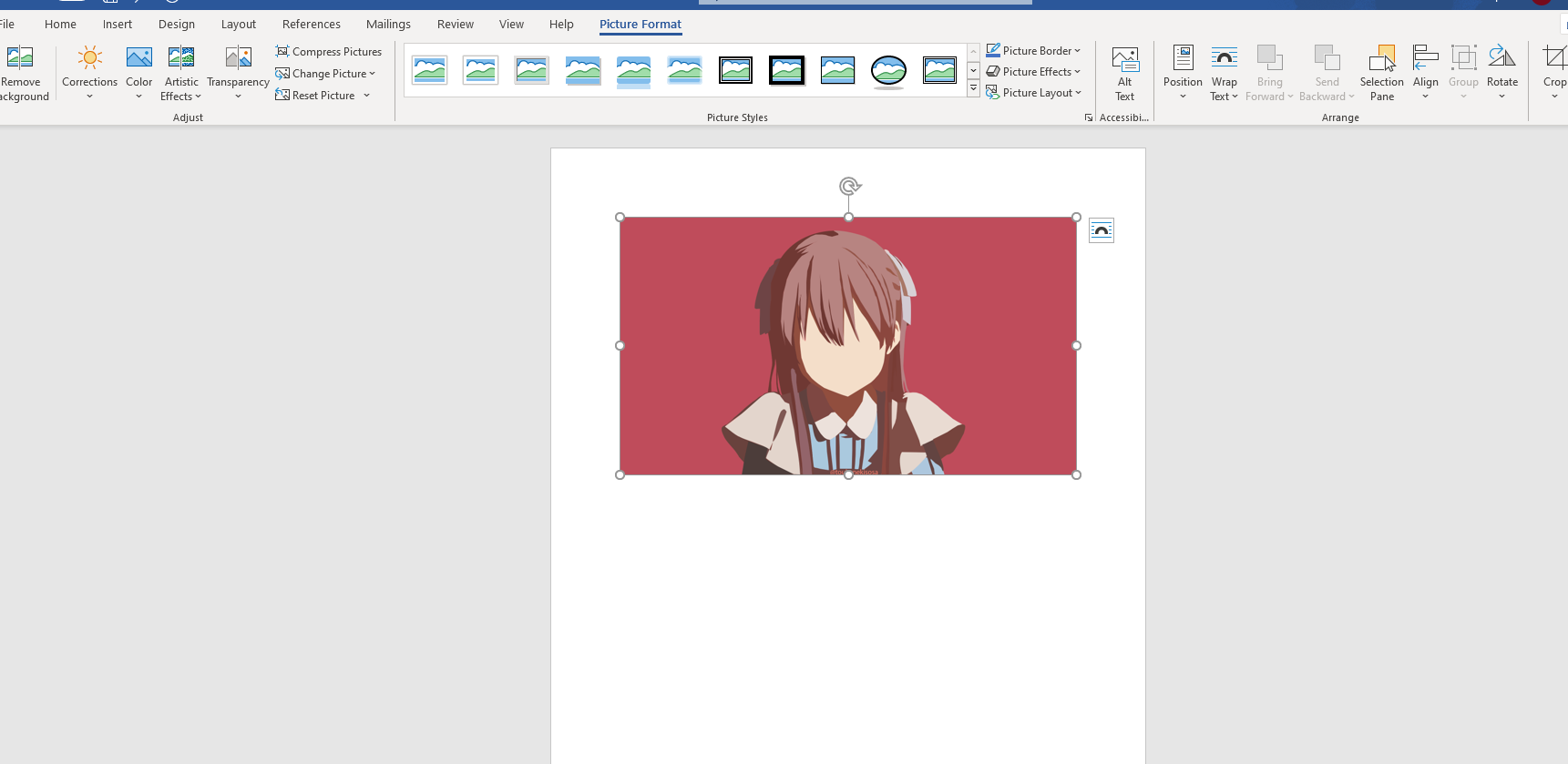Viewport: 1568px width, 764px height.
Task: Open the Picture Layout menu
Action: pyautogui.click(x=1033, y=93)
